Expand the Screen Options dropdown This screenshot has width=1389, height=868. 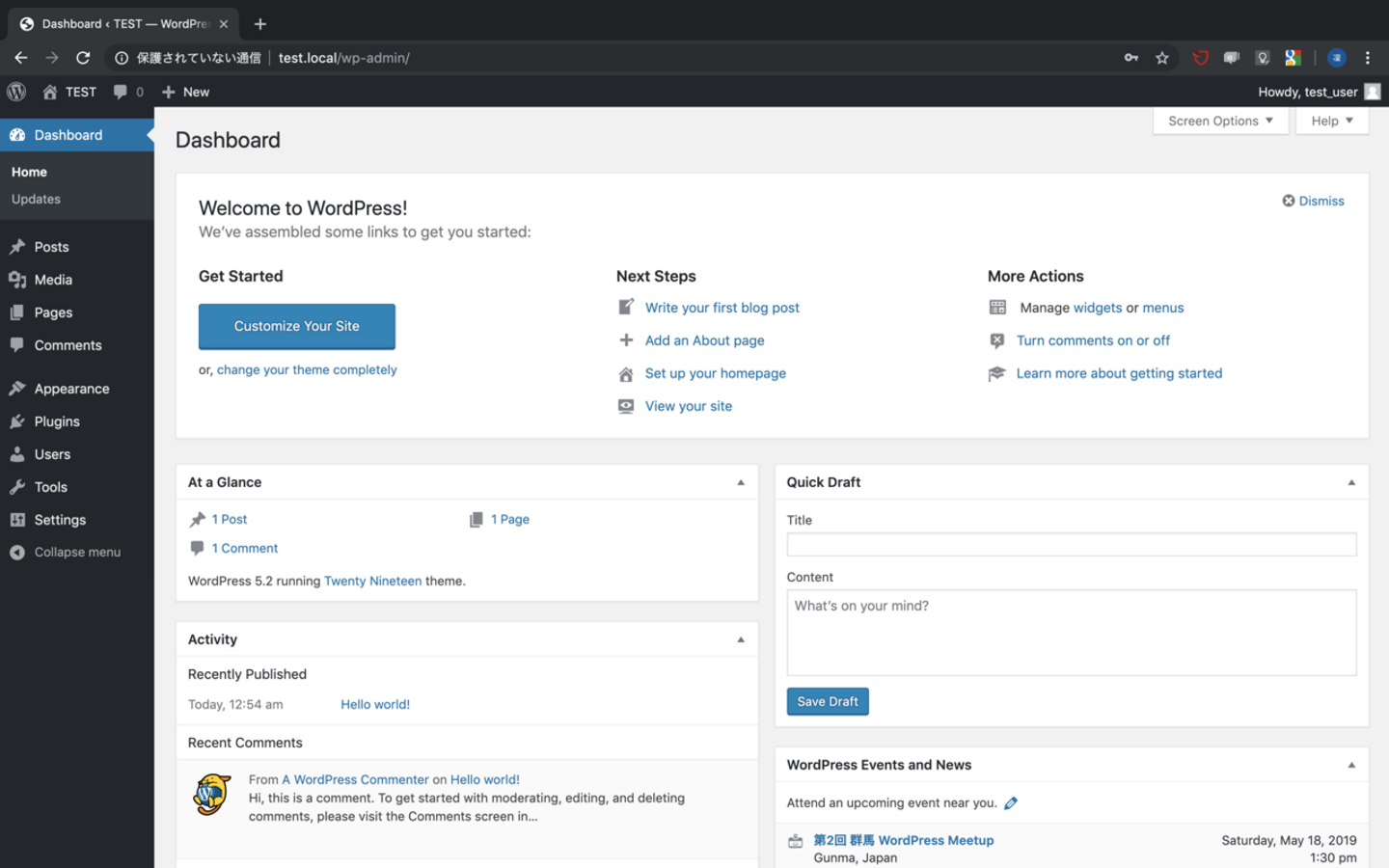1220,121
